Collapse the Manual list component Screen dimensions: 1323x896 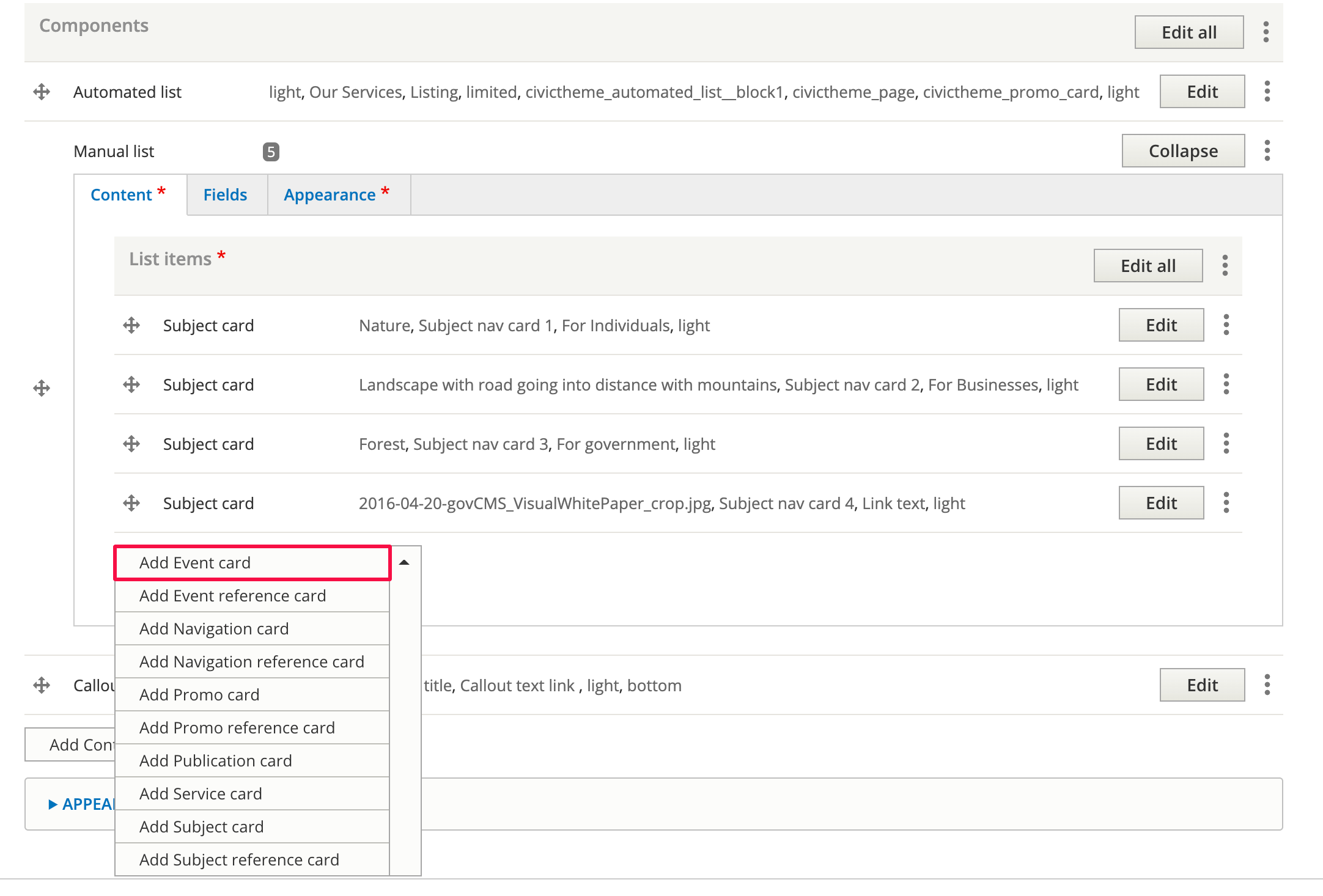pyautogui.click(x=1183, y=150)
